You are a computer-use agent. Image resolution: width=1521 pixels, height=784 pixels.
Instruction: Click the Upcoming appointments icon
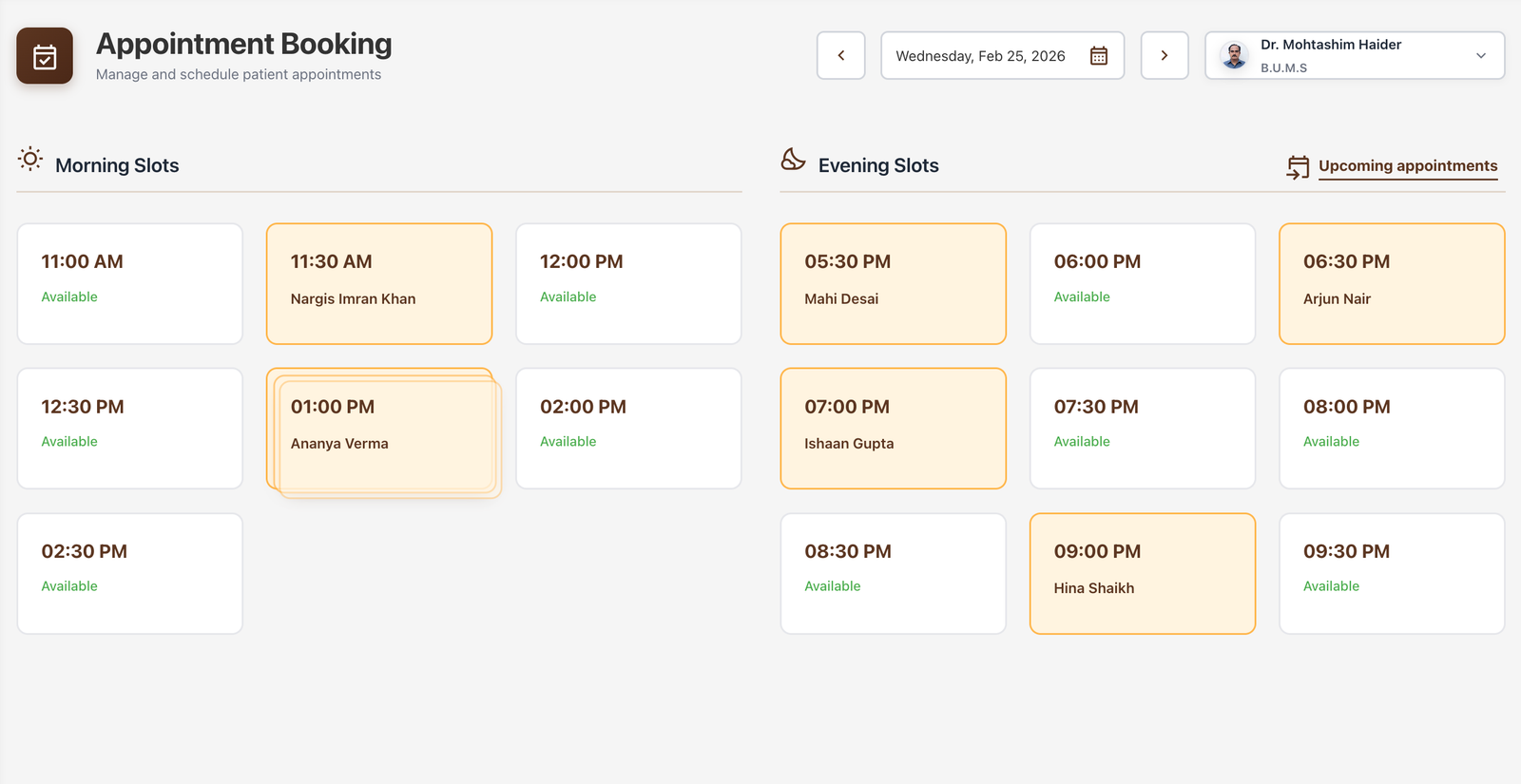1298,167
